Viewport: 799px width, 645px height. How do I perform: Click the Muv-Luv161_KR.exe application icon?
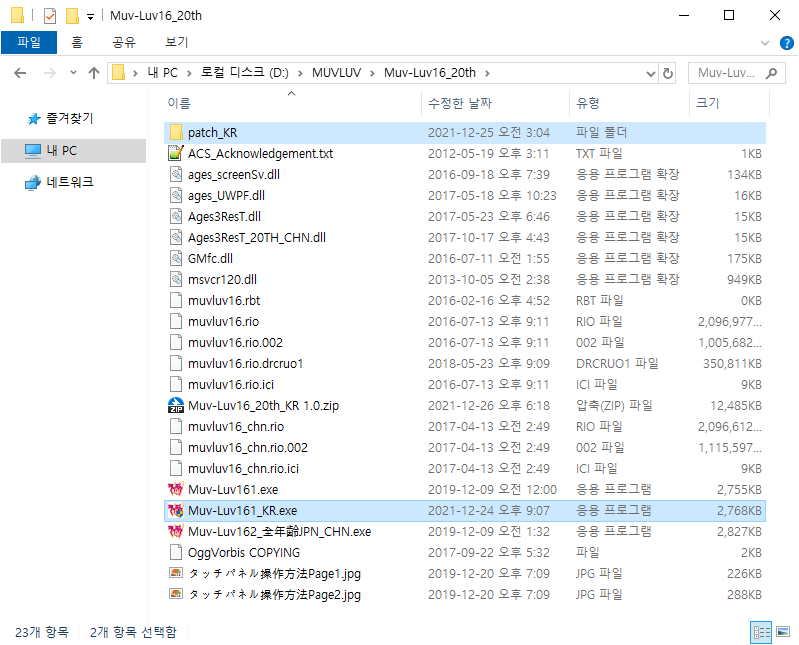pos(176,510)
